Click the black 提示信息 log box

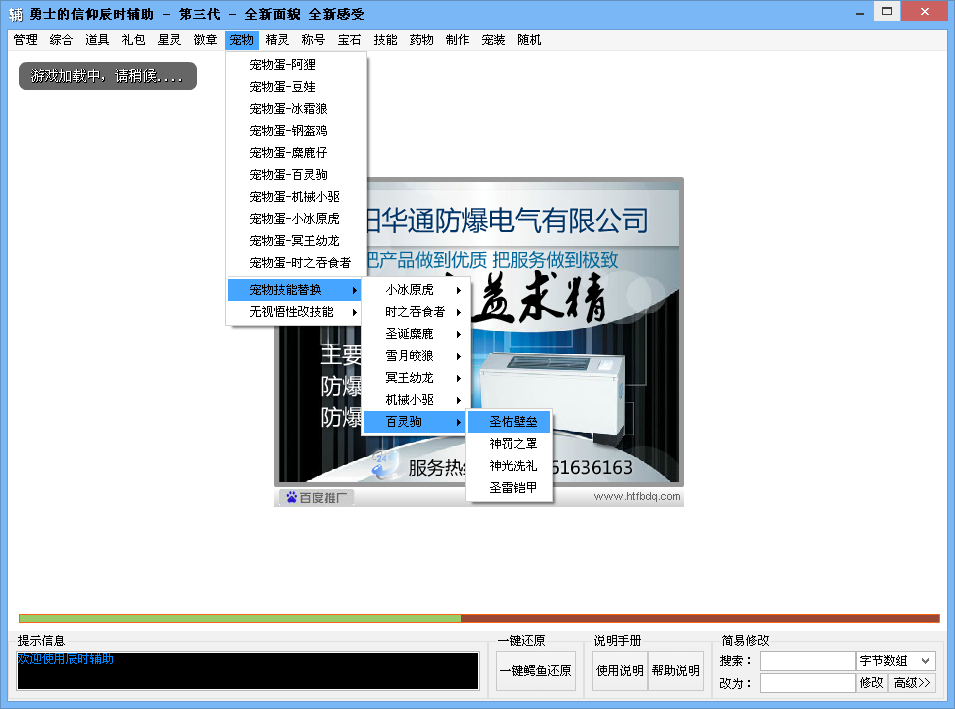pos(248,671)
